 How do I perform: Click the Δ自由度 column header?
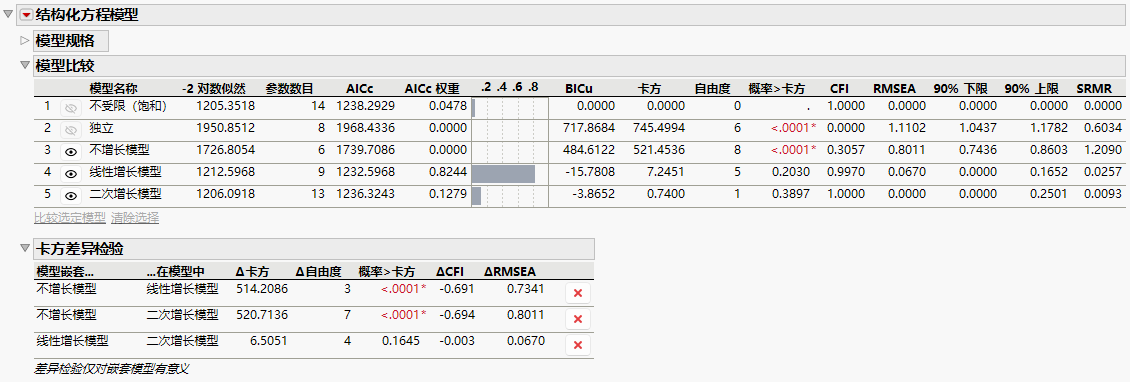(x=318, y=272)
